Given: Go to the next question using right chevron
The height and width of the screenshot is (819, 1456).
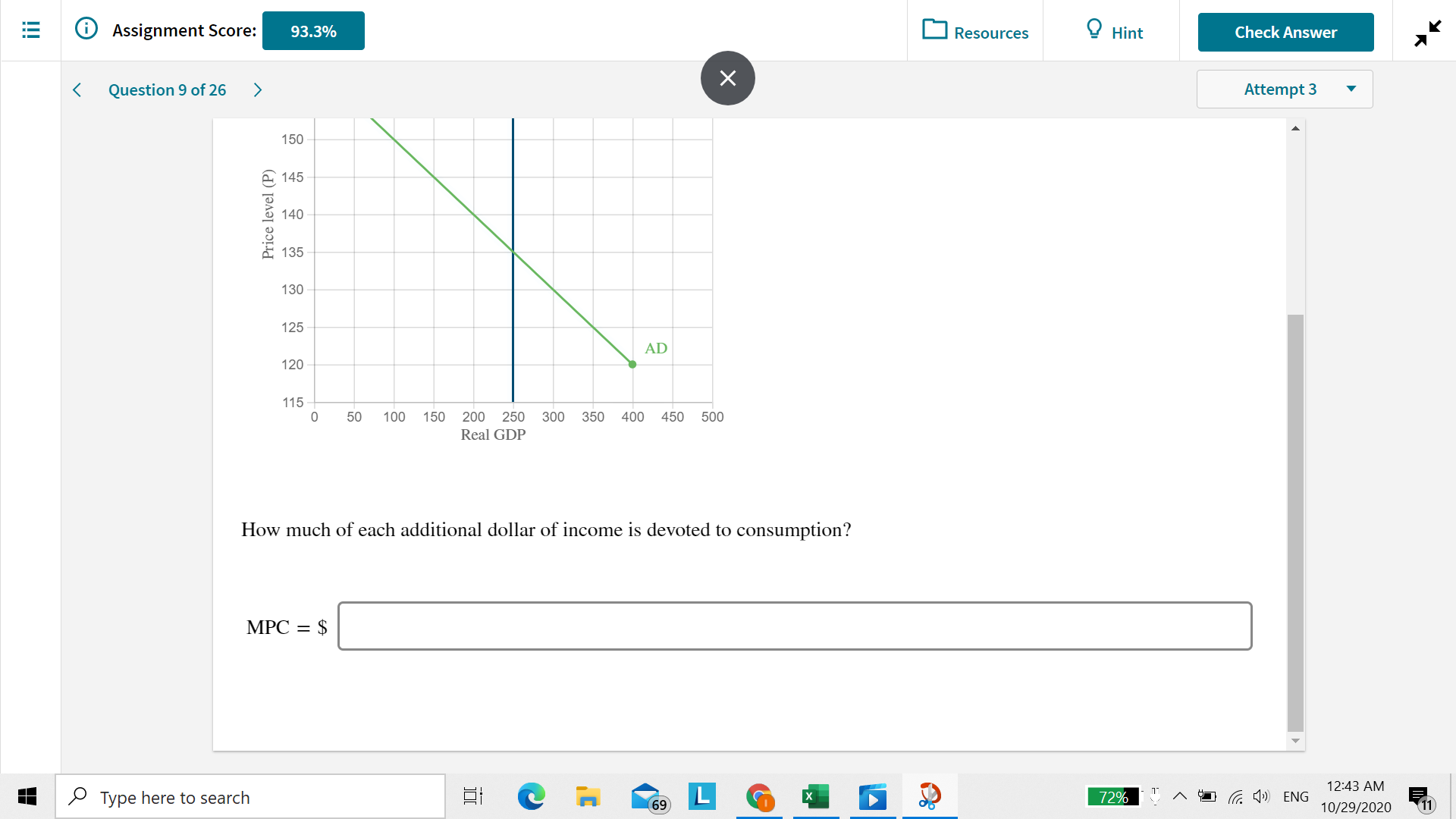Looking at the screenshot, I should coord(258,89).
